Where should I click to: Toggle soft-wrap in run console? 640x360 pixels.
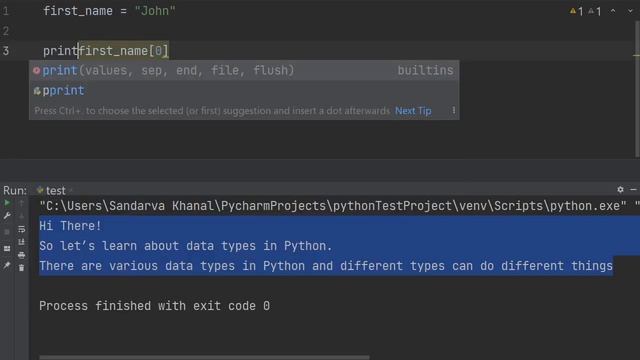22,229
